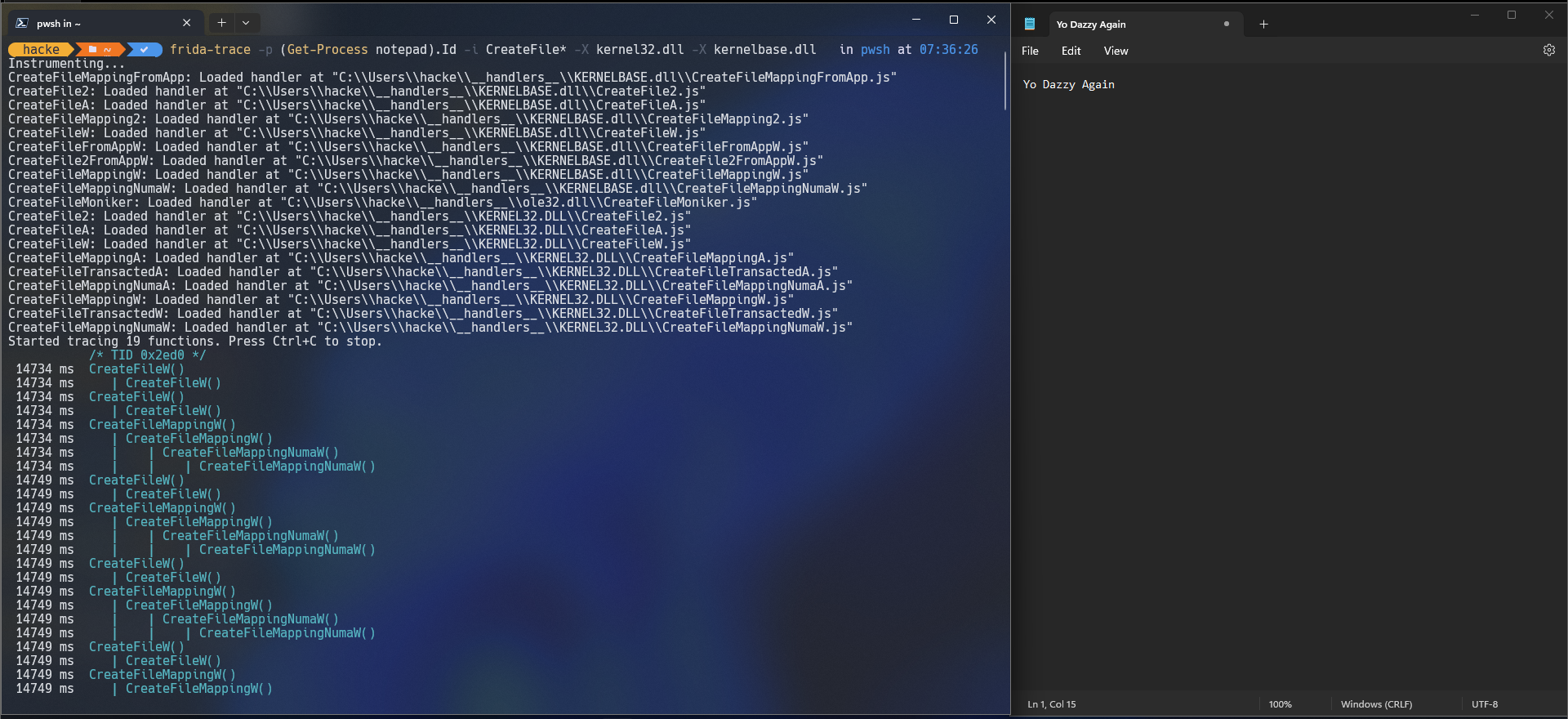Click UTF-8 encoding indicator

[1485, 704]
